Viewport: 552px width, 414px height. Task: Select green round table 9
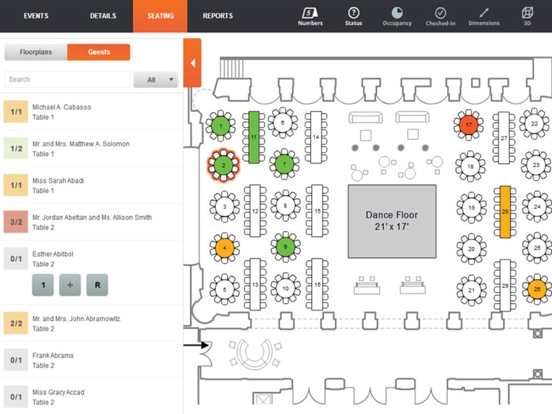tap(286, 247)
